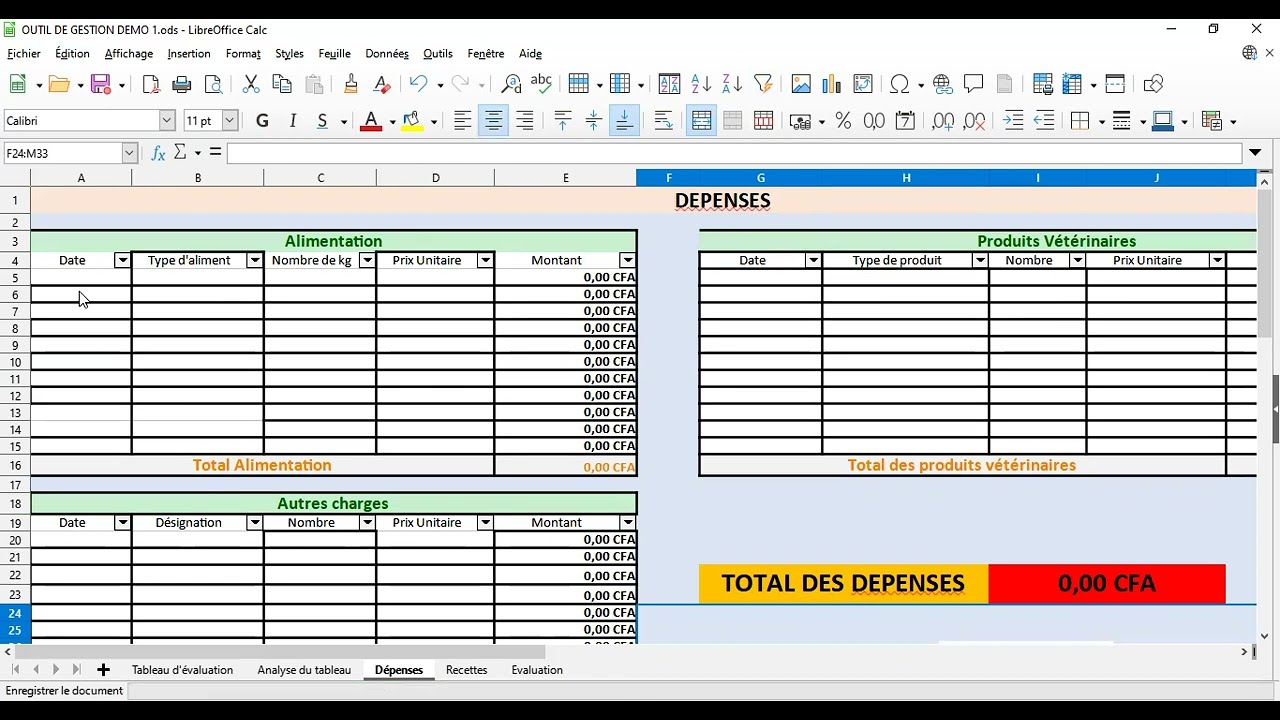
Task: Format cell as percent
Action: tap(843, 121)
